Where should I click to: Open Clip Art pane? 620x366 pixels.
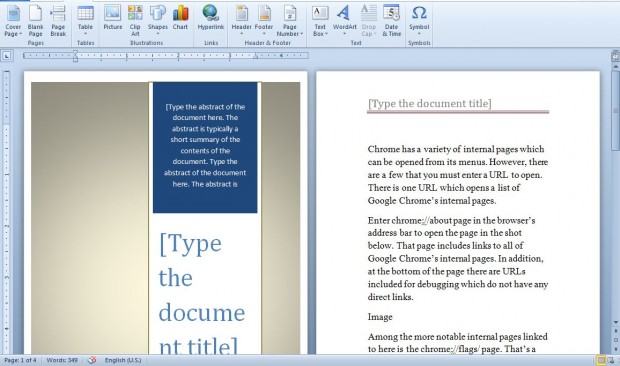(x=135, y=21)
